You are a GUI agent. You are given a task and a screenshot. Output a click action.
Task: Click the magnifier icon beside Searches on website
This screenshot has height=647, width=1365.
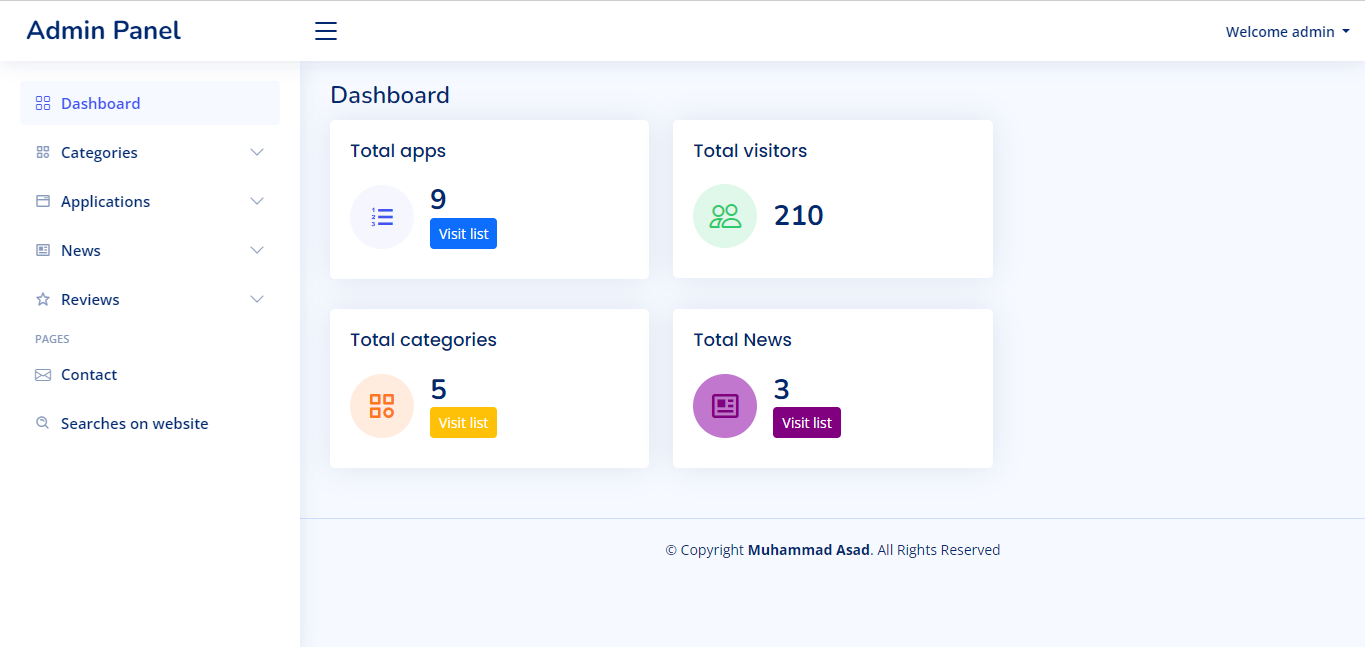[x=43, y=423]
